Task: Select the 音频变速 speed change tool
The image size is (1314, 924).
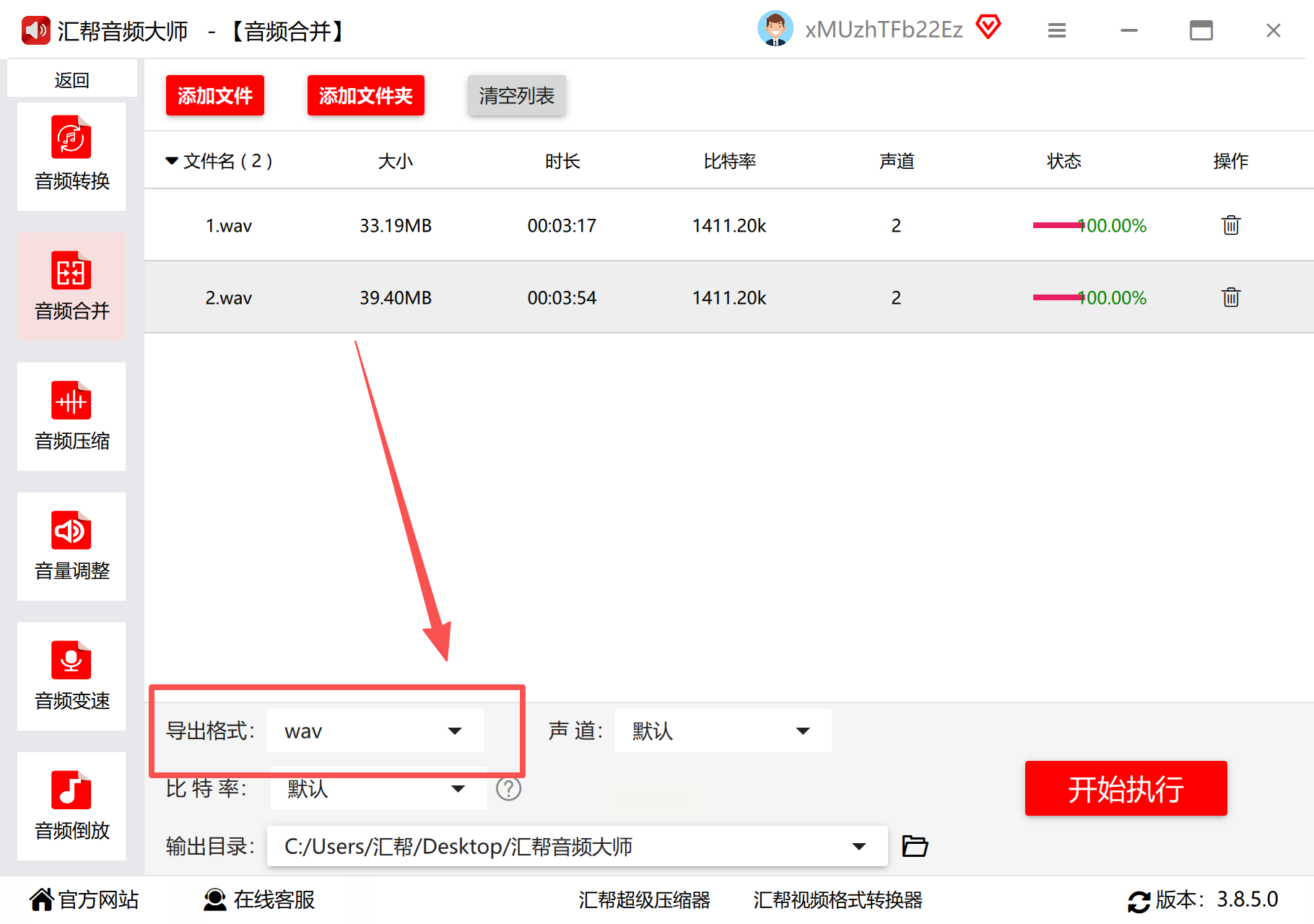Action: 71,676
